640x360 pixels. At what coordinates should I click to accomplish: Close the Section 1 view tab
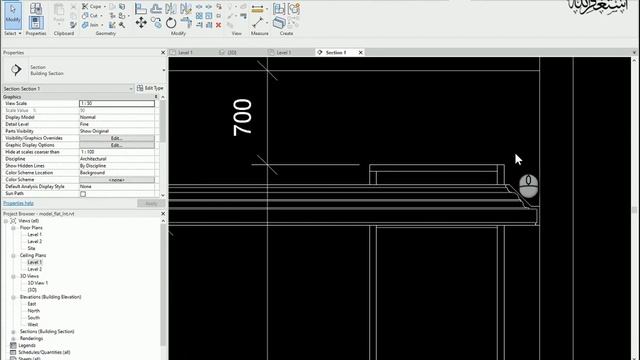point(361,52)
